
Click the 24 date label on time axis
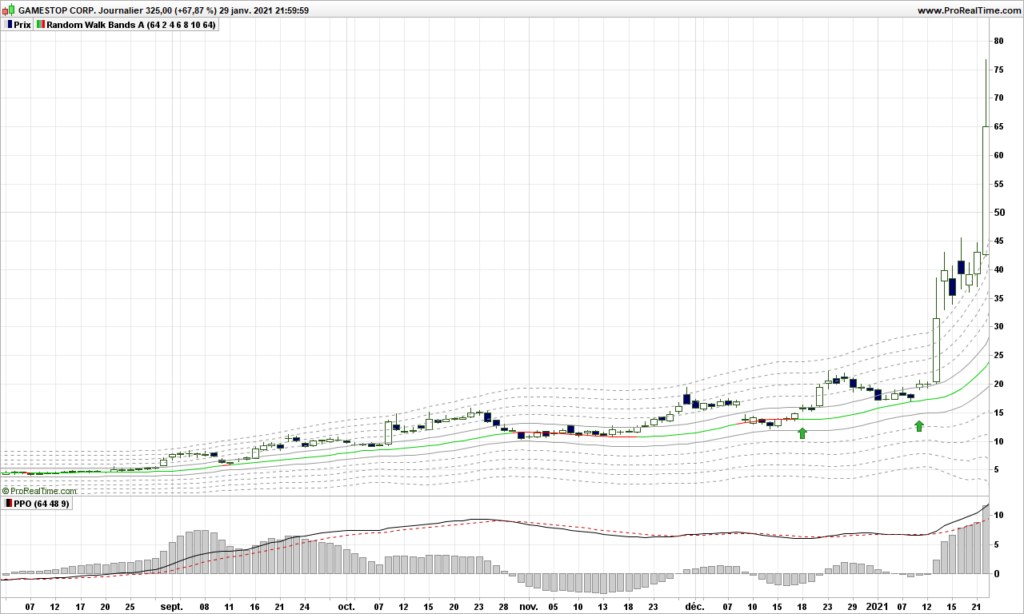click(x=304, y=607)
